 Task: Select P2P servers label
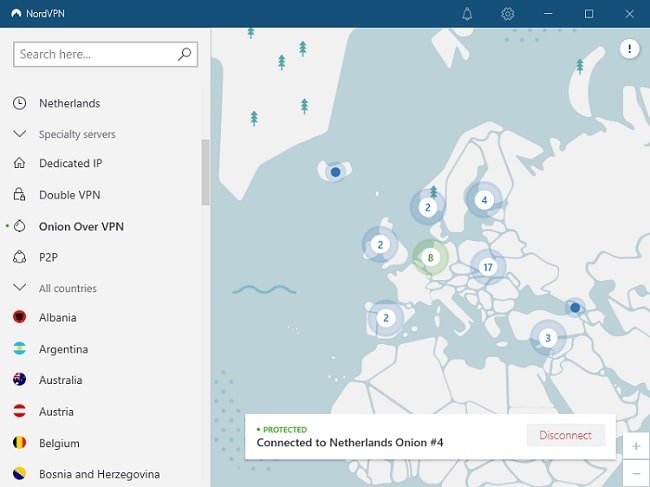coord(49,257)
